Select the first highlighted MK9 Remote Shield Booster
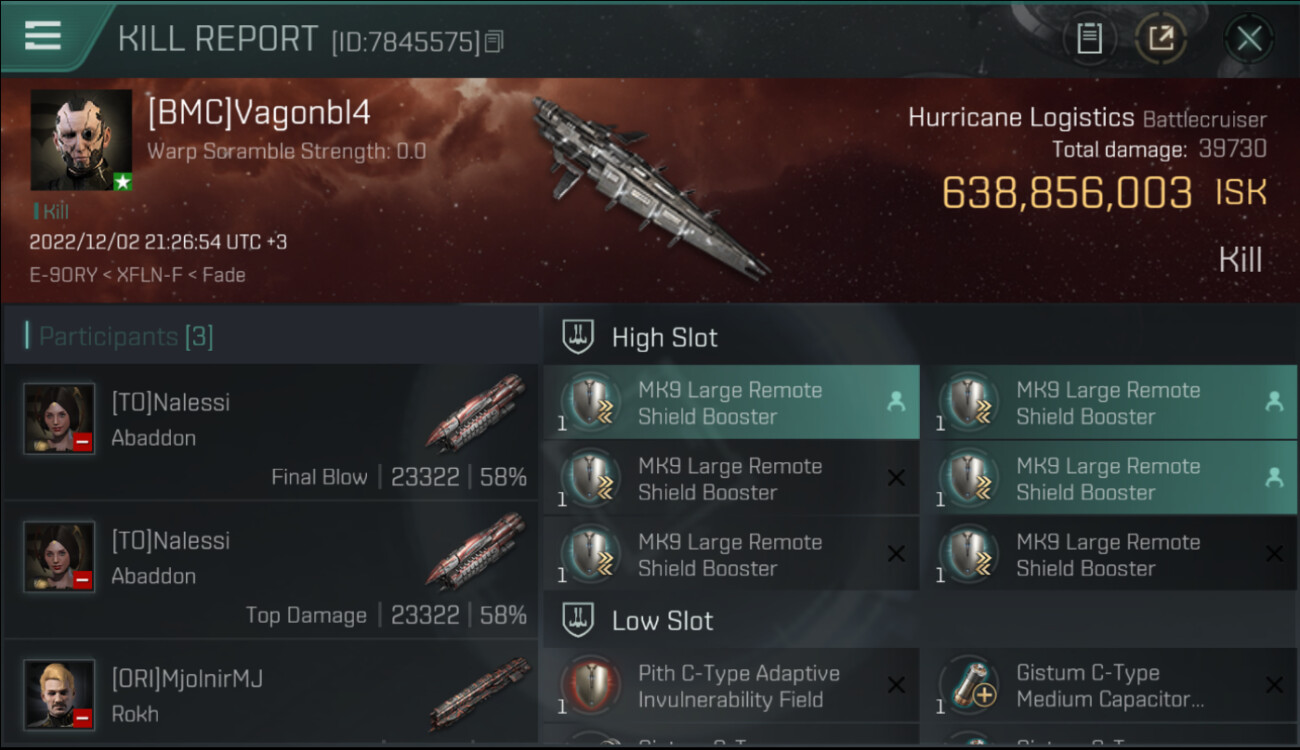 (731, 403)
